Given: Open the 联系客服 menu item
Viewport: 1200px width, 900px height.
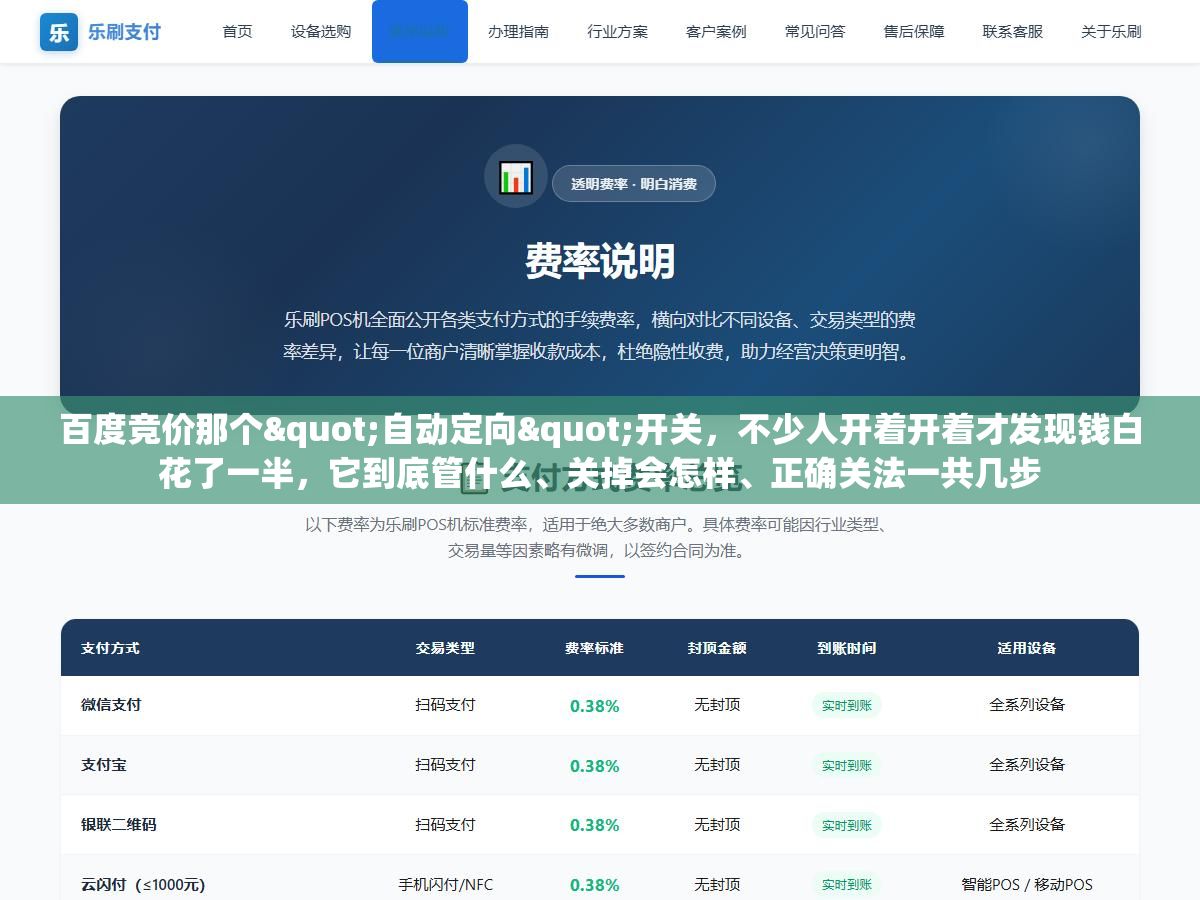Looking at the screenshot, I should (x=1013, y=31).
